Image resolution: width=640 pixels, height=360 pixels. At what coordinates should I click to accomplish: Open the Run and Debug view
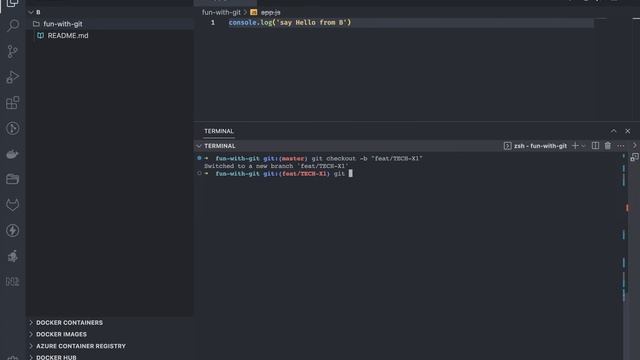[13, 77]
